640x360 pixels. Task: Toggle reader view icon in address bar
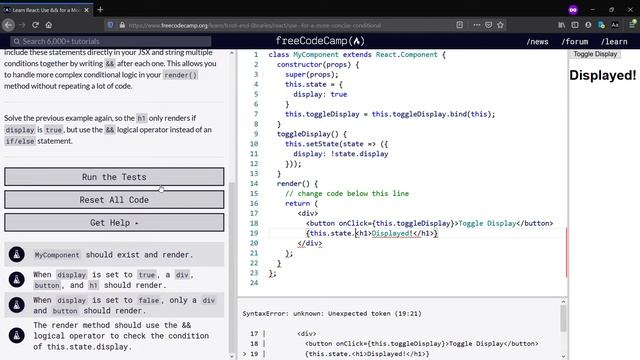pyautogui.click(x=460, y=25)
